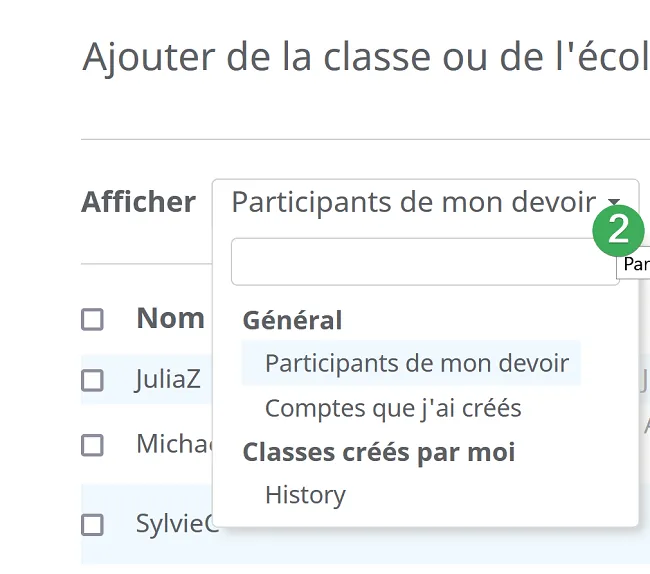Sort by the Nom column header
This screenshot has height=574, width=650.
170,318
